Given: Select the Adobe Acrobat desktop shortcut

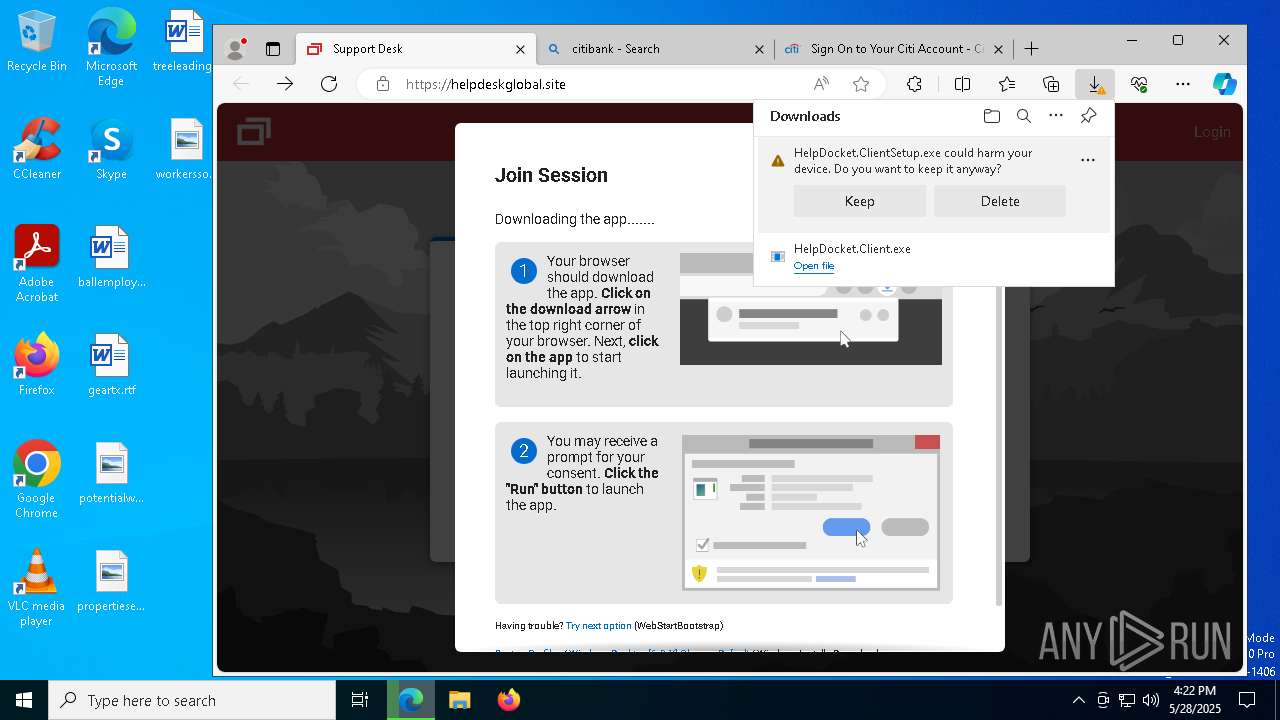Looking at the screenshot, I should pos(37,264).
